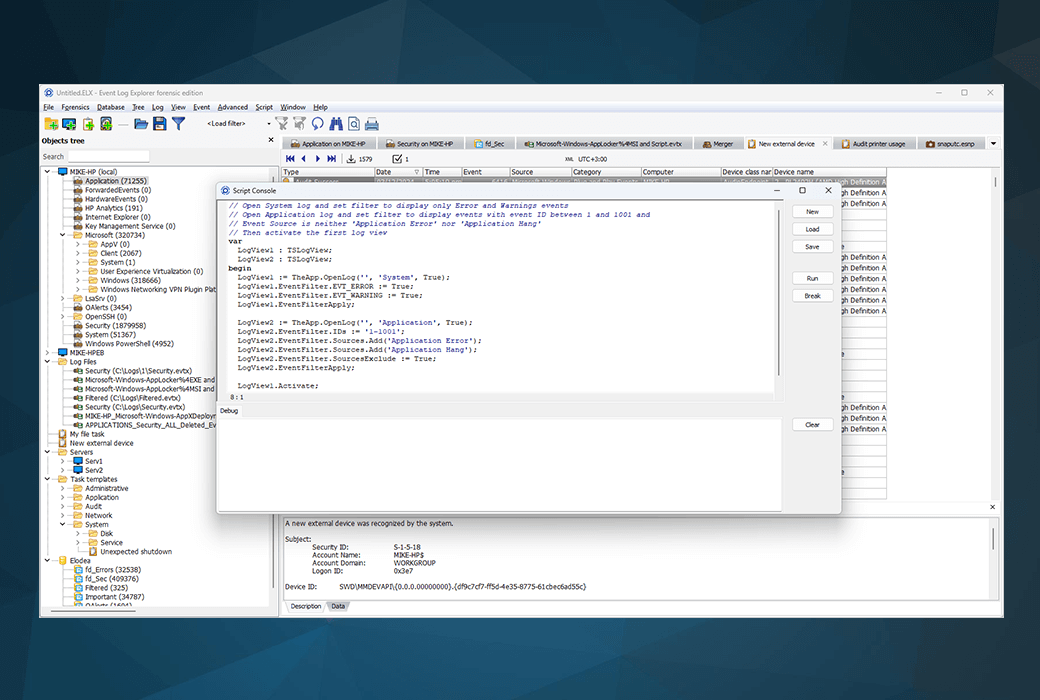Click the print preview icon
The height and width of the screenshot is (700, 1040).
coord(354,124)
